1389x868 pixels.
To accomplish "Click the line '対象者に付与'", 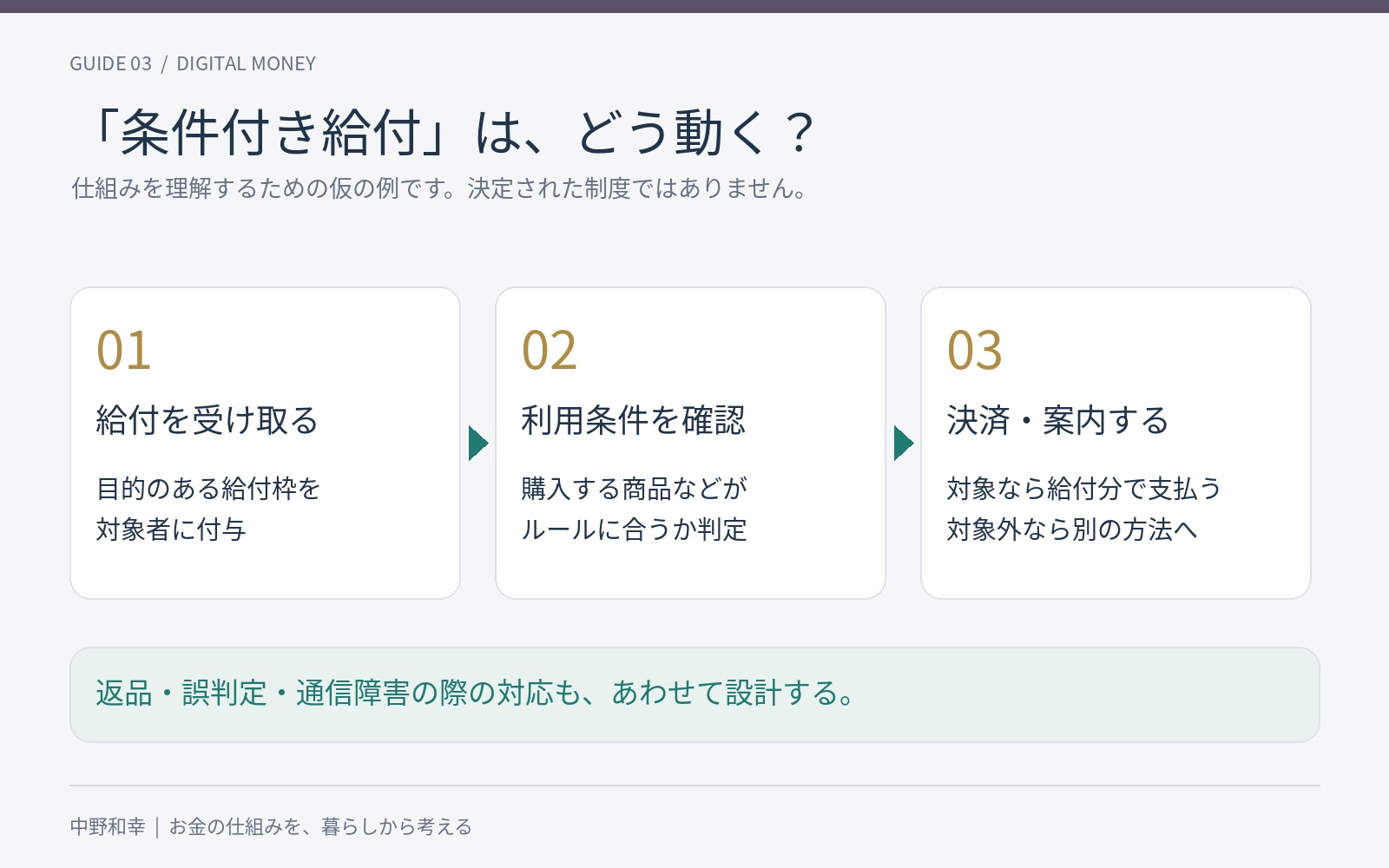I will [171, 529].
